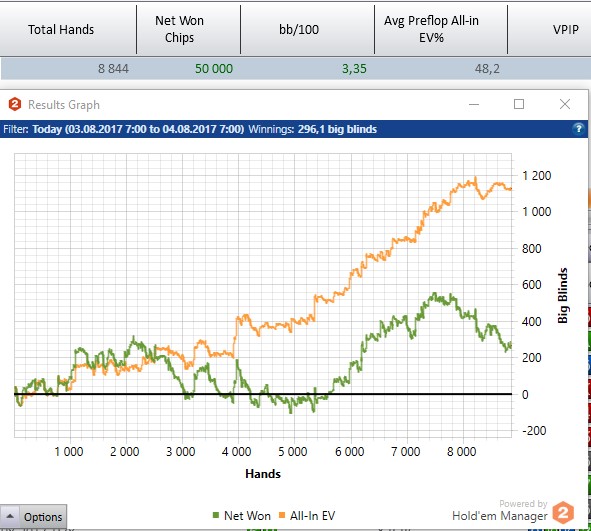Click the orange All-In EV legend swatch
Image resolution: width=591 pixels, height=531 pixels.
282,515
